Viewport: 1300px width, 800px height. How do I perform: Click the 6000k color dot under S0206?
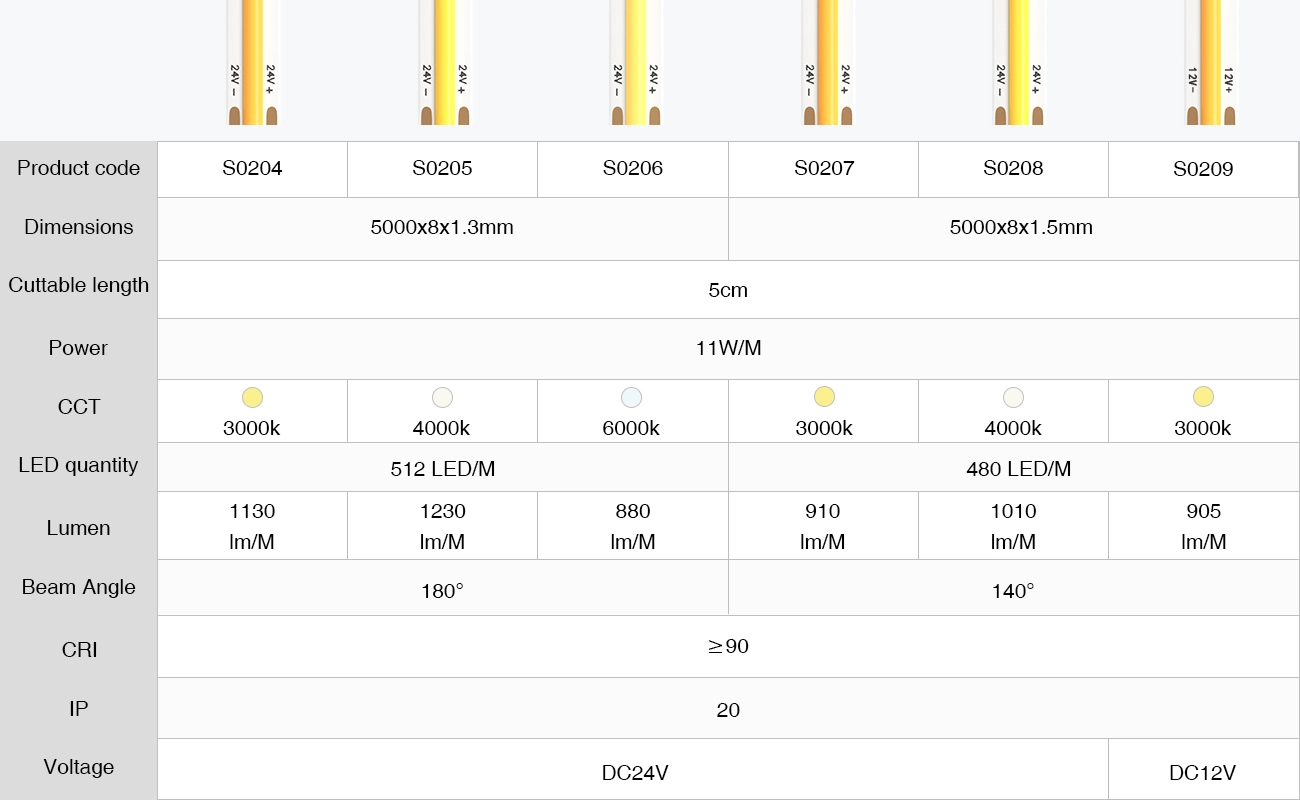(631, 397)
